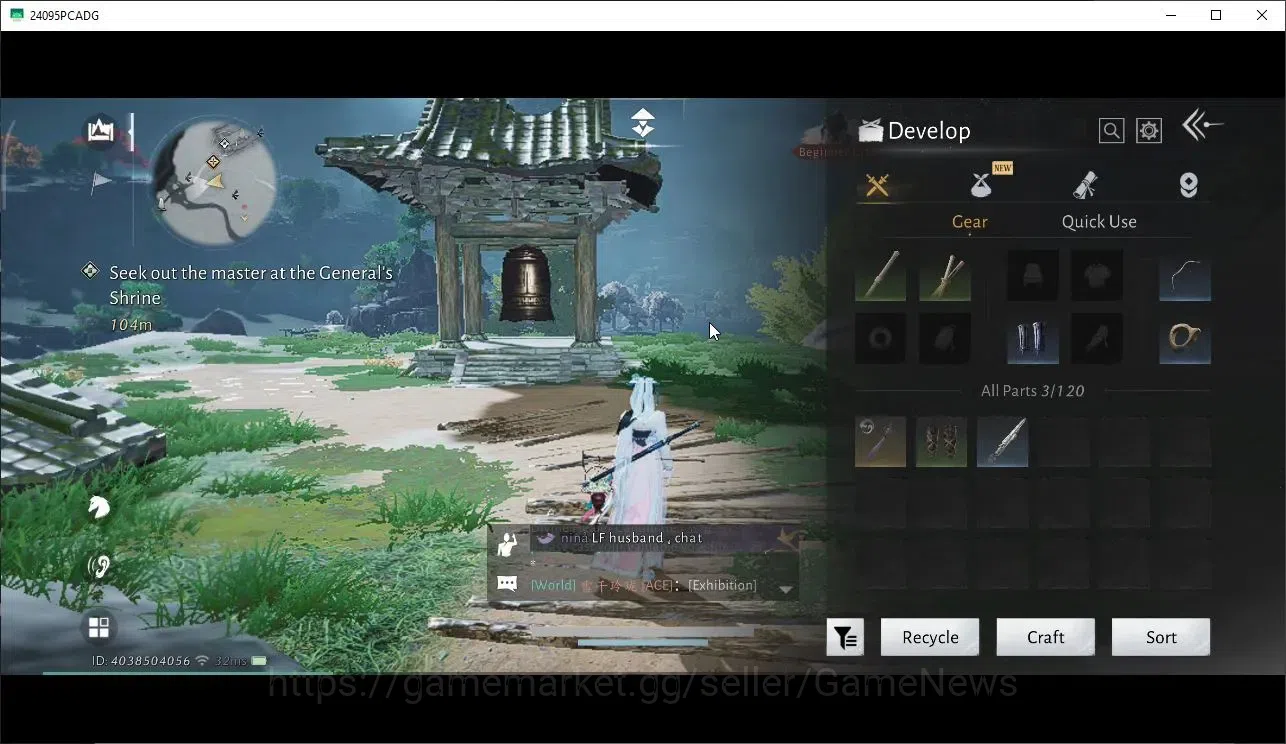1286x744 pixels.
Task: Open the inventory filter funnel
Action: (845, 637)
